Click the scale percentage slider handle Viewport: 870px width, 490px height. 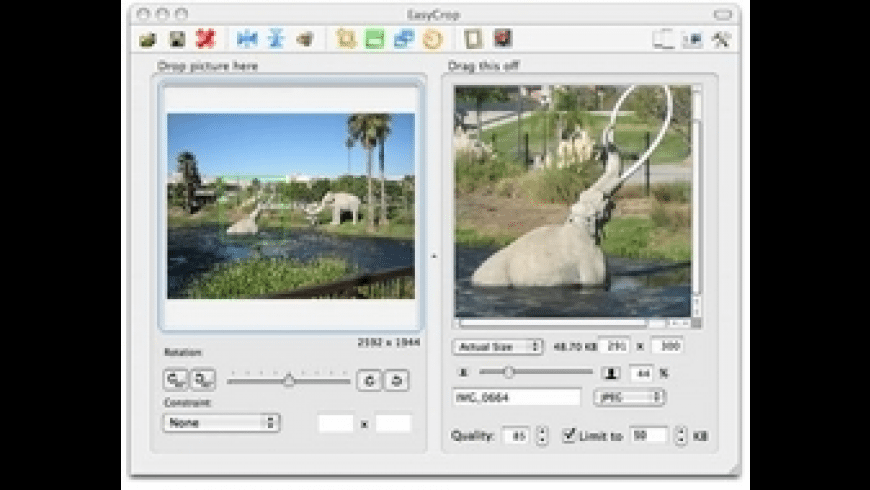508,372
